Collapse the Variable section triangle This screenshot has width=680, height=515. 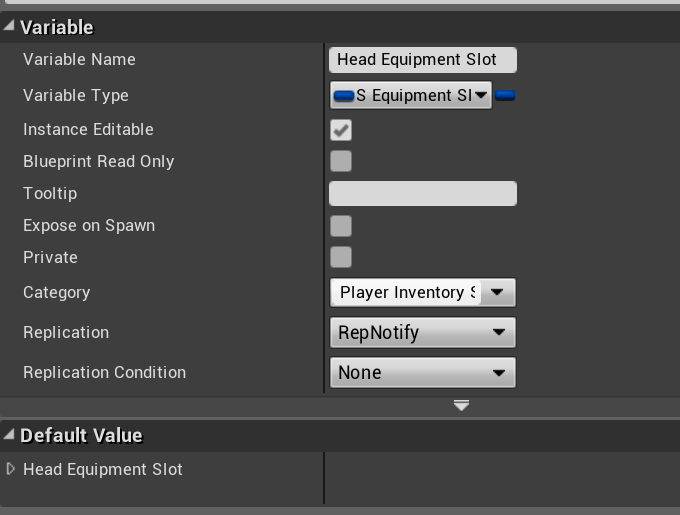[9, 27]
